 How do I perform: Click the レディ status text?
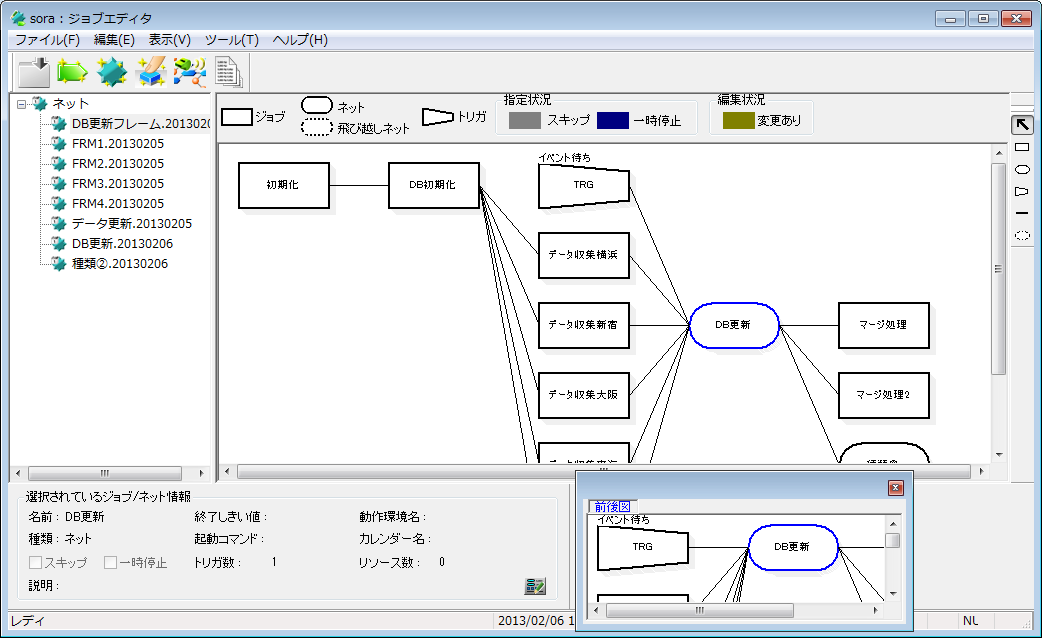pyautogui.click(x=28, y=621)
